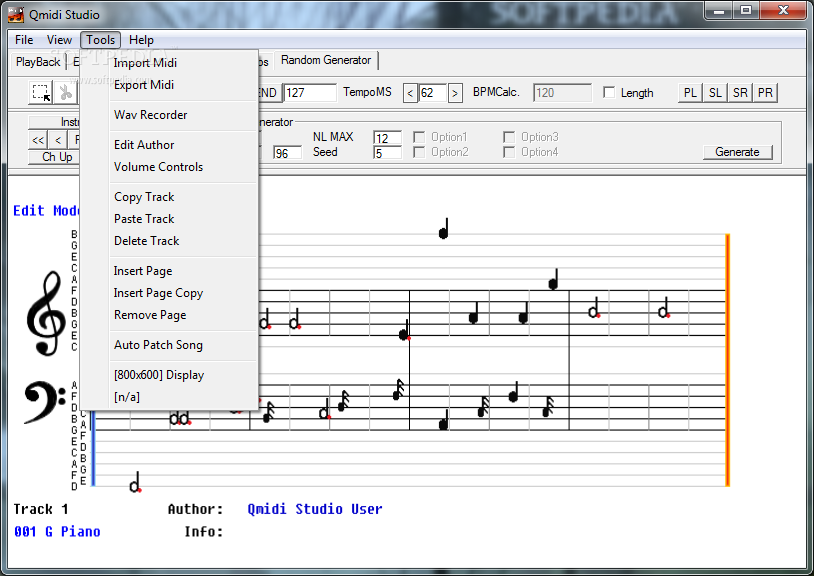The height and width of the screenshot is (576, 814).
Task: Click the SL button
Action: (715, 93)
